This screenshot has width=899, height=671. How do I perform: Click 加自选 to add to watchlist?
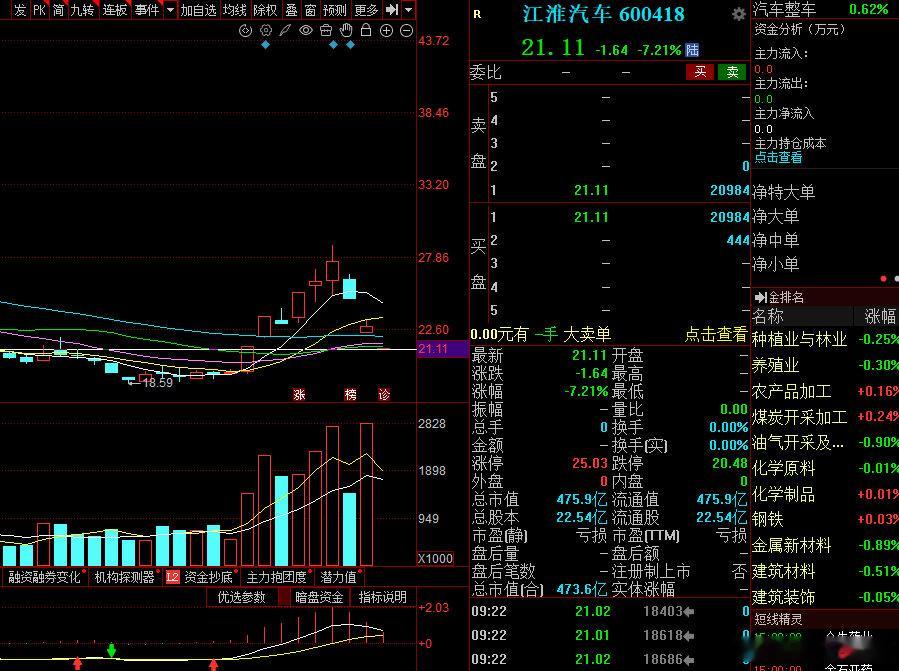click(198, 10)
